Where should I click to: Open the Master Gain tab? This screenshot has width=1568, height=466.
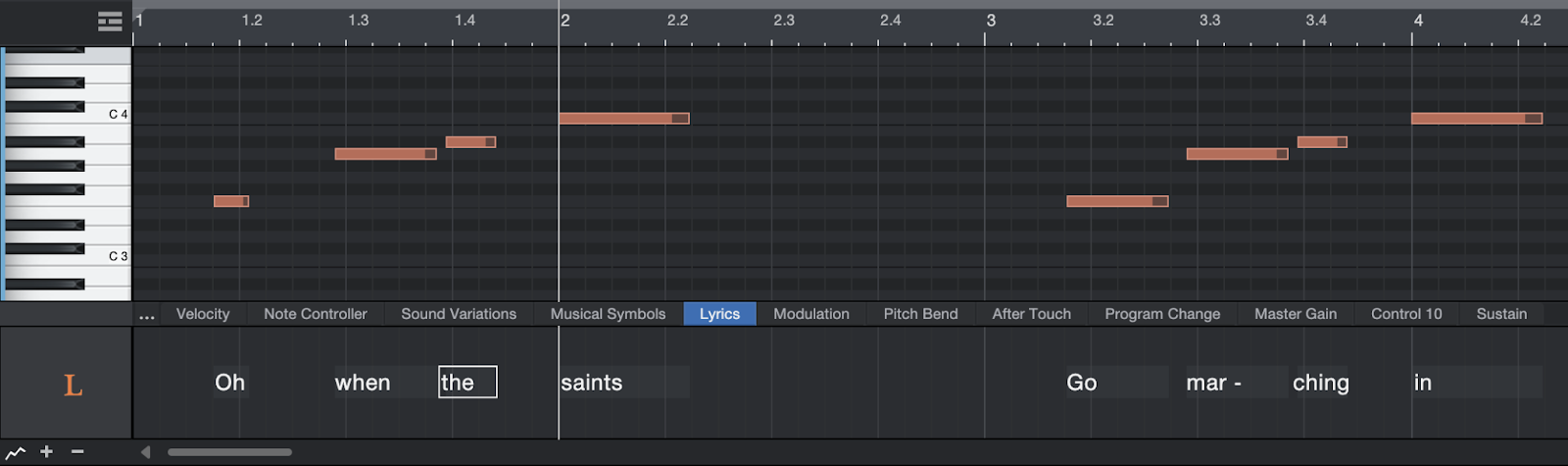pos(1296,314)
